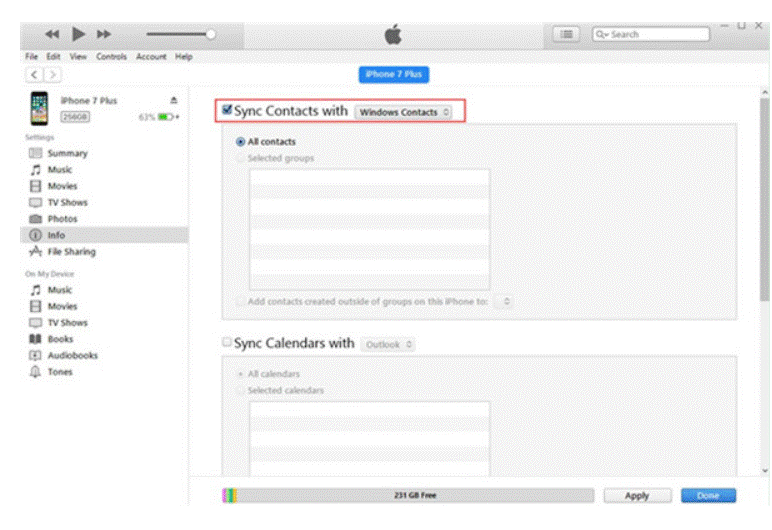Click the Tones bell icon
The height and width of the screenshot is (530, 772).
point(35,371)
